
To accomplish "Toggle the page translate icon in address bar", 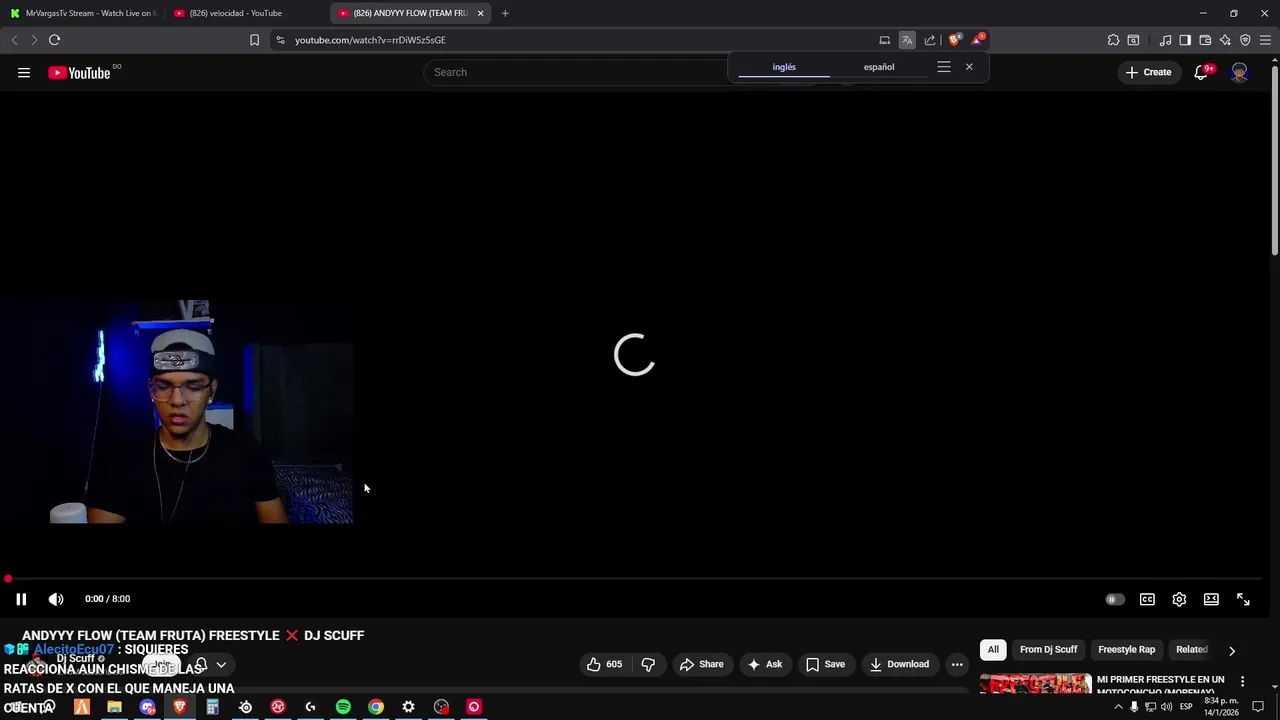I will (907, 40).
